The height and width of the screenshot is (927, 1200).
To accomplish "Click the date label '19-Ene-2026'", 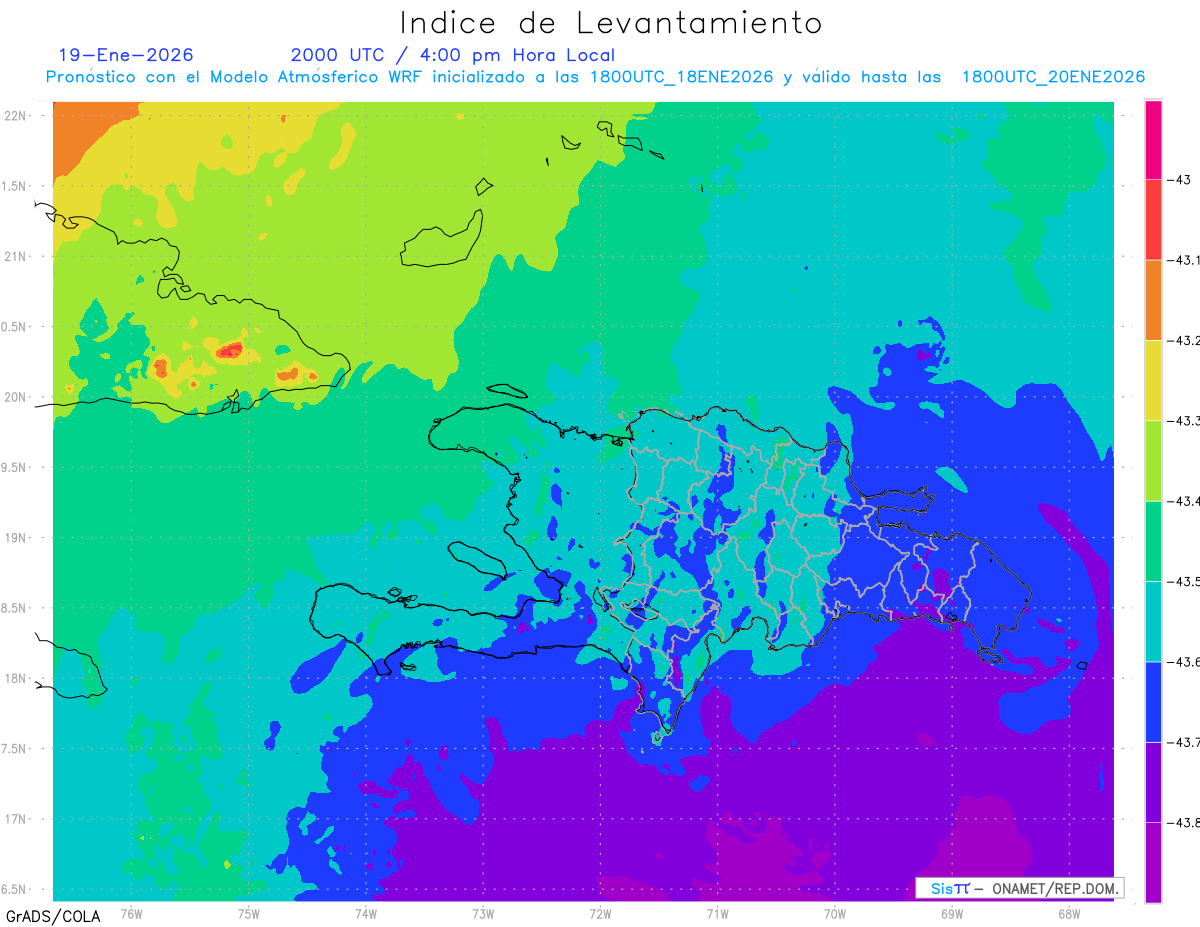I will point(126,55).
